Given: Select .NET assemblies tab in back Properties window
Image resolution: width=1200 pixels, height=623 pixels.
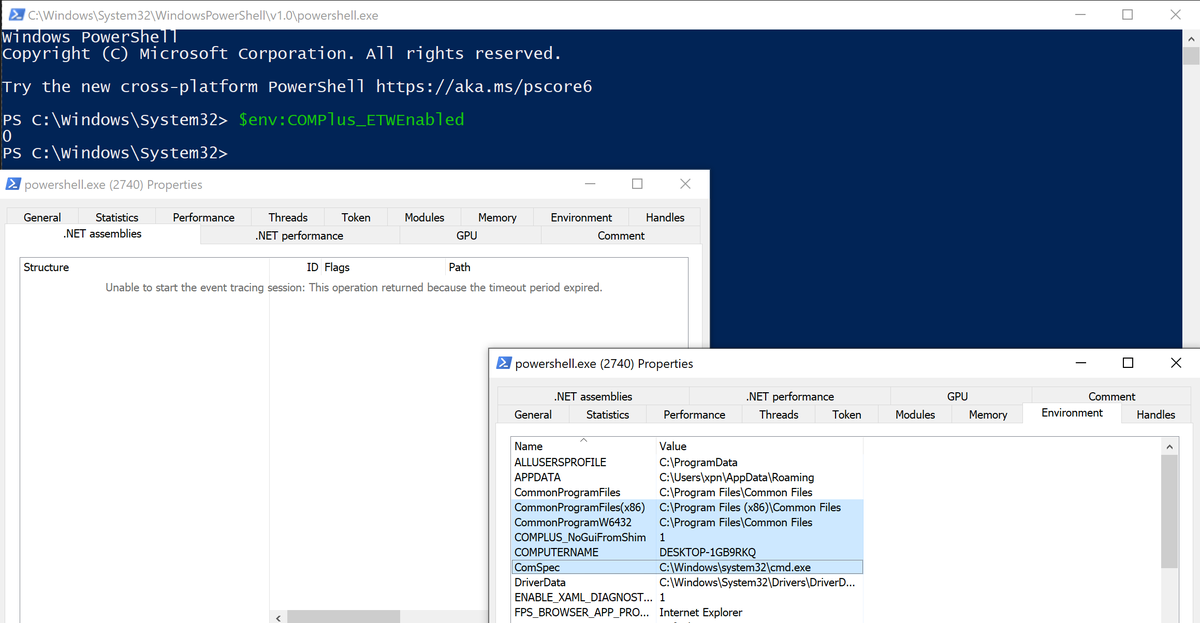Looking at the screenshot, I should point(102,234).
